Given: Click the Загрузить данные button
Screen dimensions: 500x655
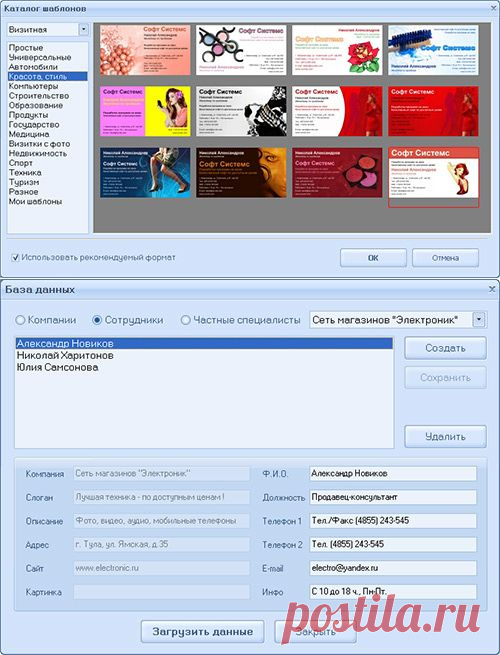Looking at the screenshot, I should [x=203, y=632].
